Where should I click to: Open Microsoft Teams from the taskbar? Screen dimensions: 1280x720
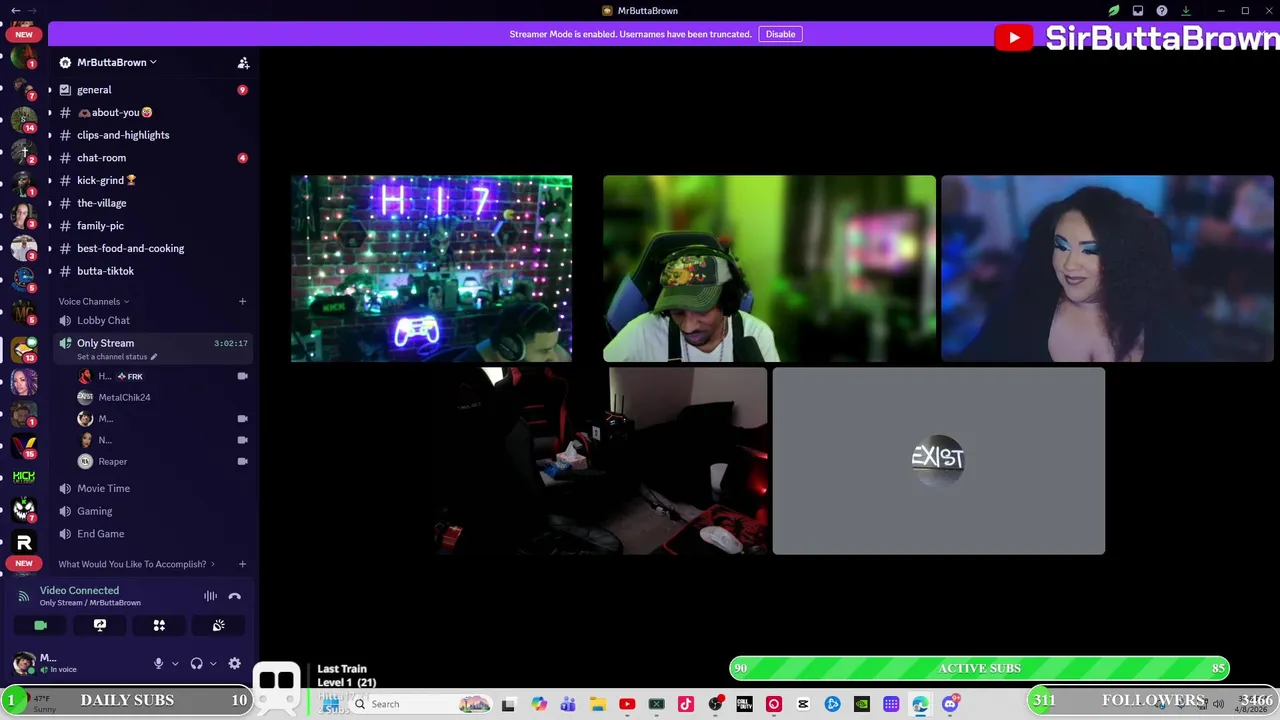[x=568, y=704]
